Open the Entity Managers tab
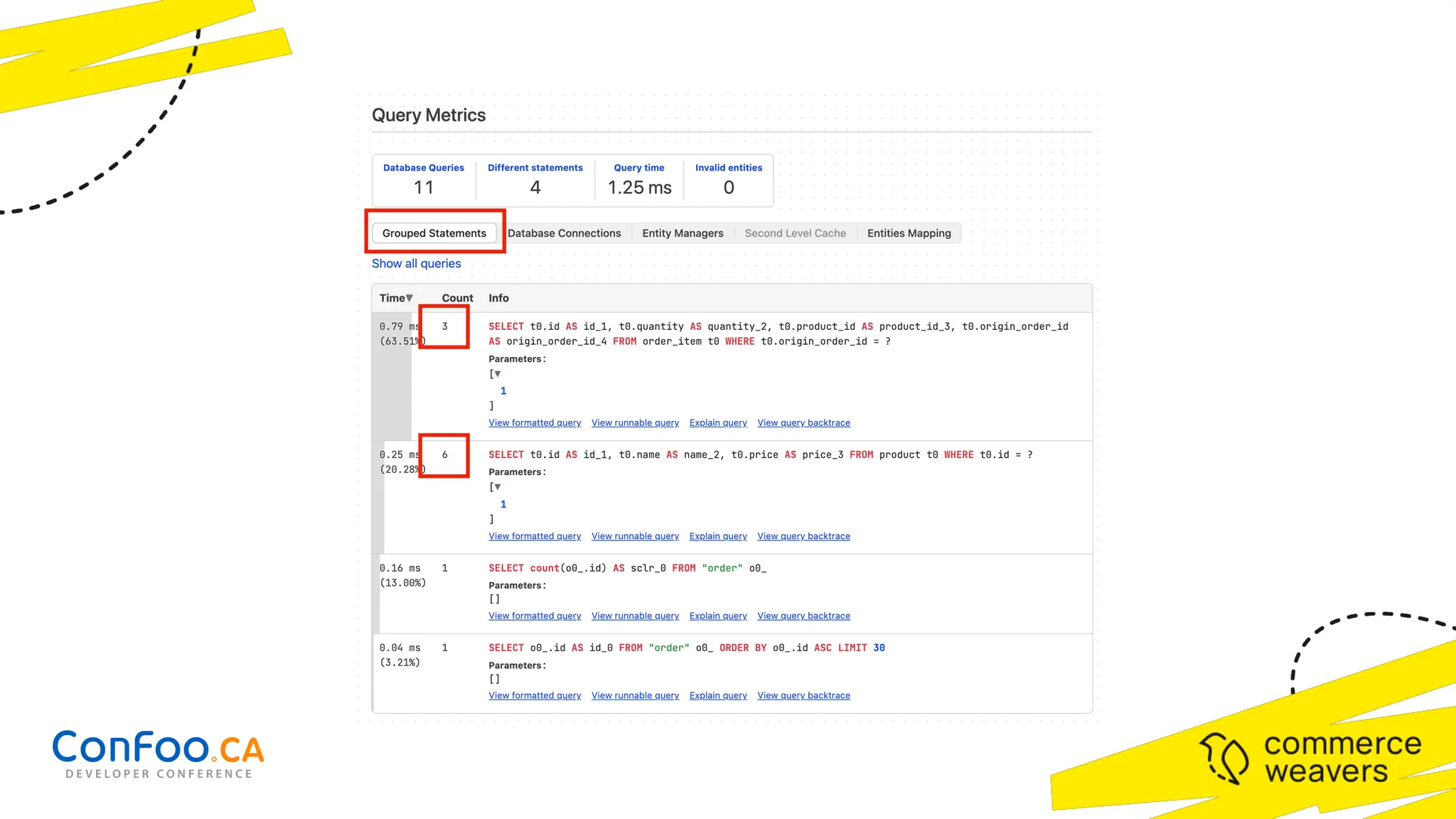Image resolution: width=1456 pixels, height=819 pixels. click(x=682, y=233)
